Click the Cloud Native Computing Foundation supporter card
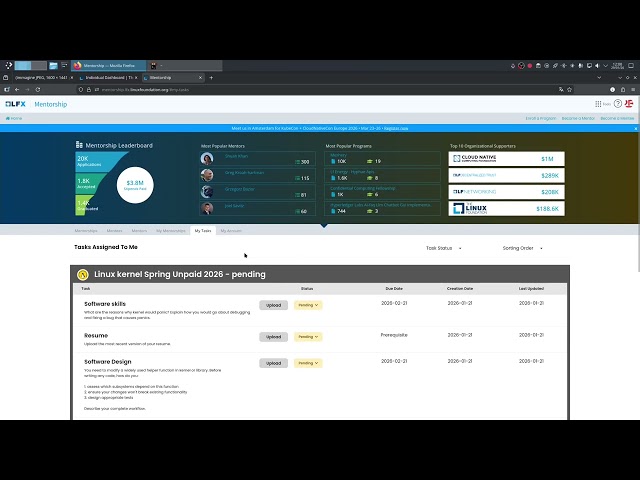The image size is (640, 480). pos(507,159)
